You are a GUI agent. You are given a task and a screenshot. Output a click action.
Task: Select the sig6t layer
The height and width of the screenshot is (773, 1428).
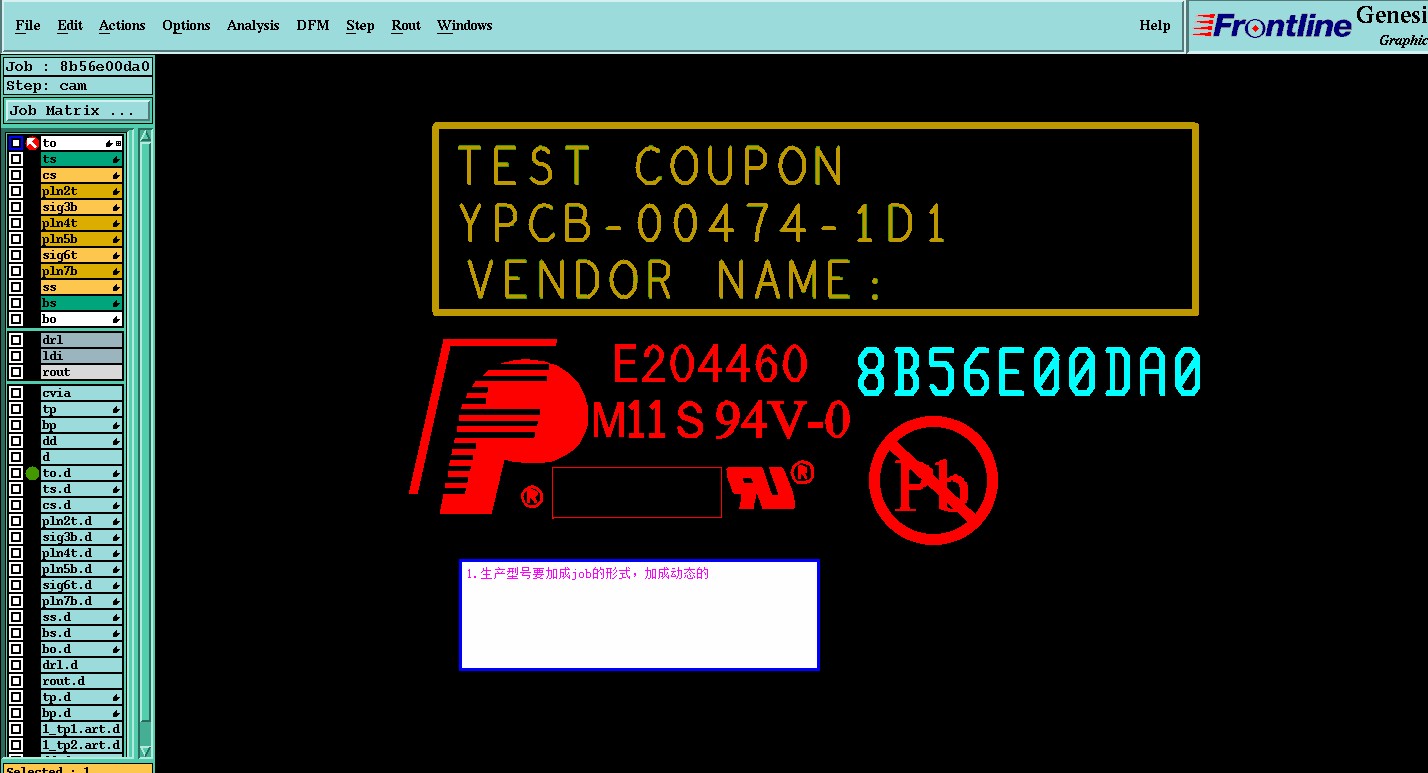click(81, 255)
